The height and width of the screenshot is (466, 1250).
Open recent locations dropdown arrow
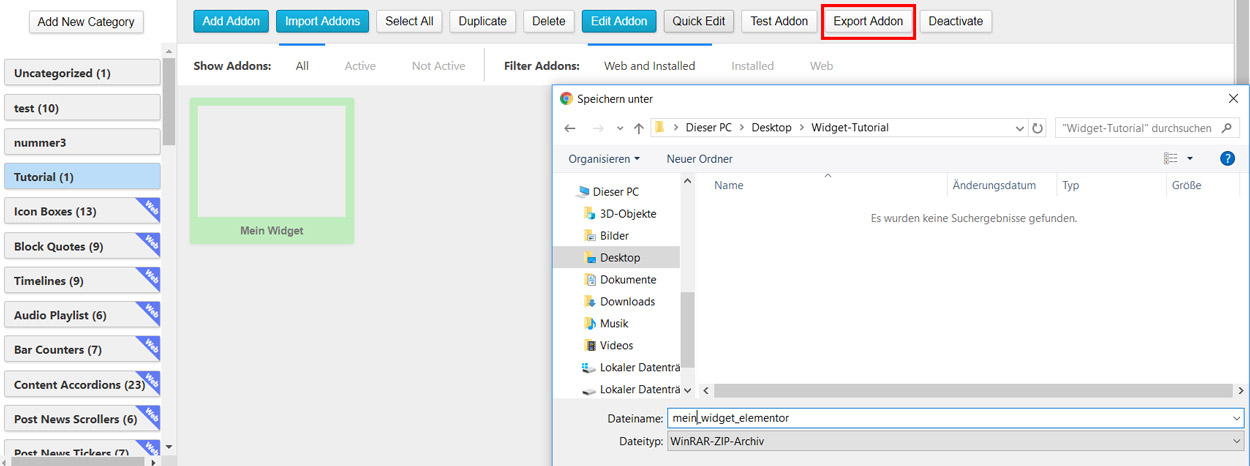620,128
